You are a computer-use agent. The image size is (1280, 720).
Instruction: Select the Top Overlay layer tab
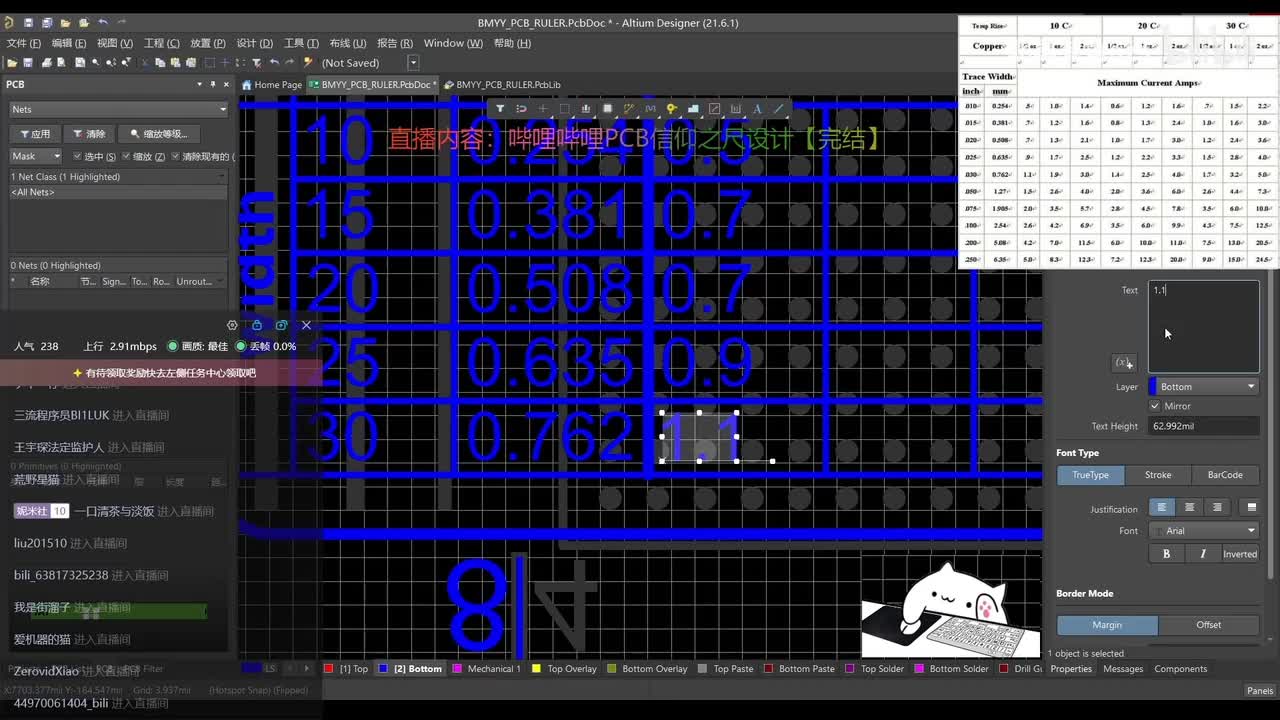click(564, 668)
